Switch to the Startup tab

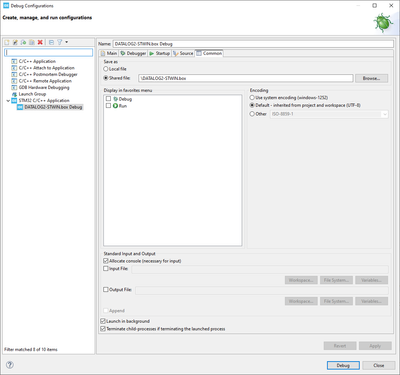[160, 53]
